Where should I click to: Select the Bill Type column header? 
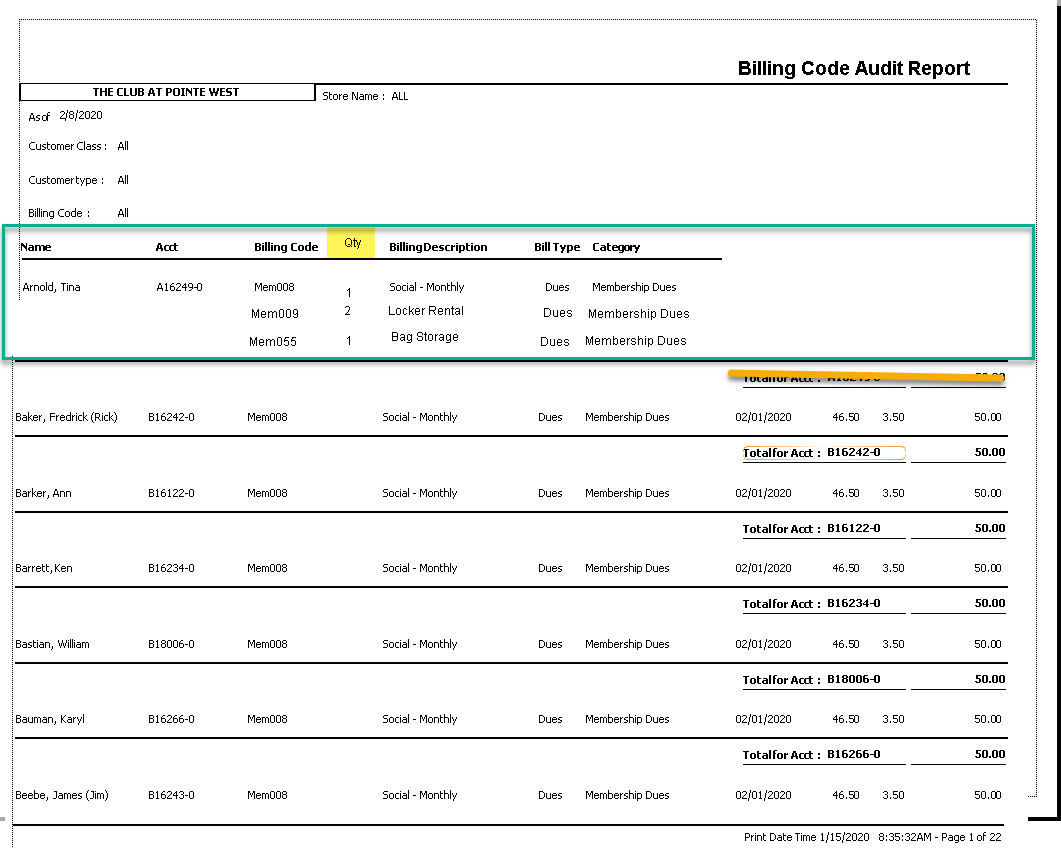[x=556, y=247]
